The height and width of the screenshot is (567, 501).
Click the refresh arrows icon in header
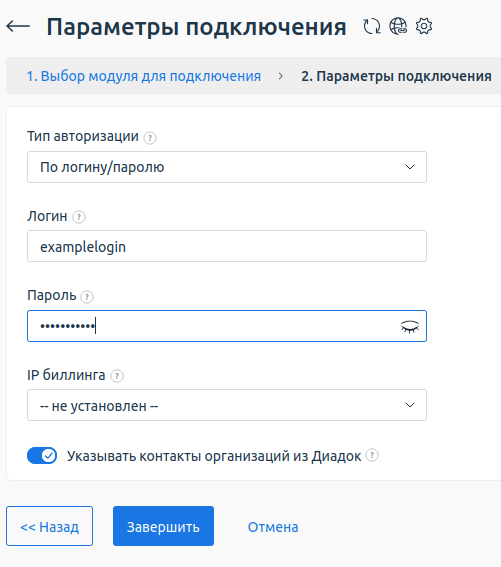point(372,26)
